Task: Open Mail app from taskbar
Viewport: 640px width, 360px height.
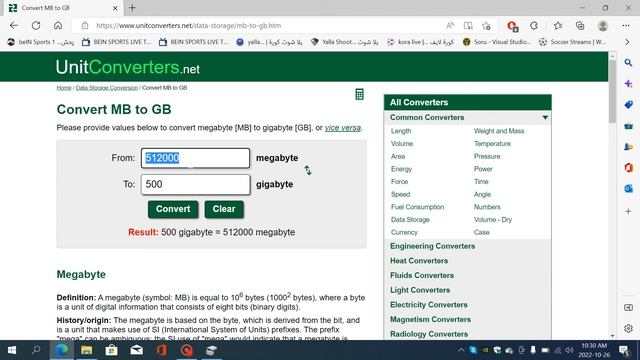Action: point(136,350)
